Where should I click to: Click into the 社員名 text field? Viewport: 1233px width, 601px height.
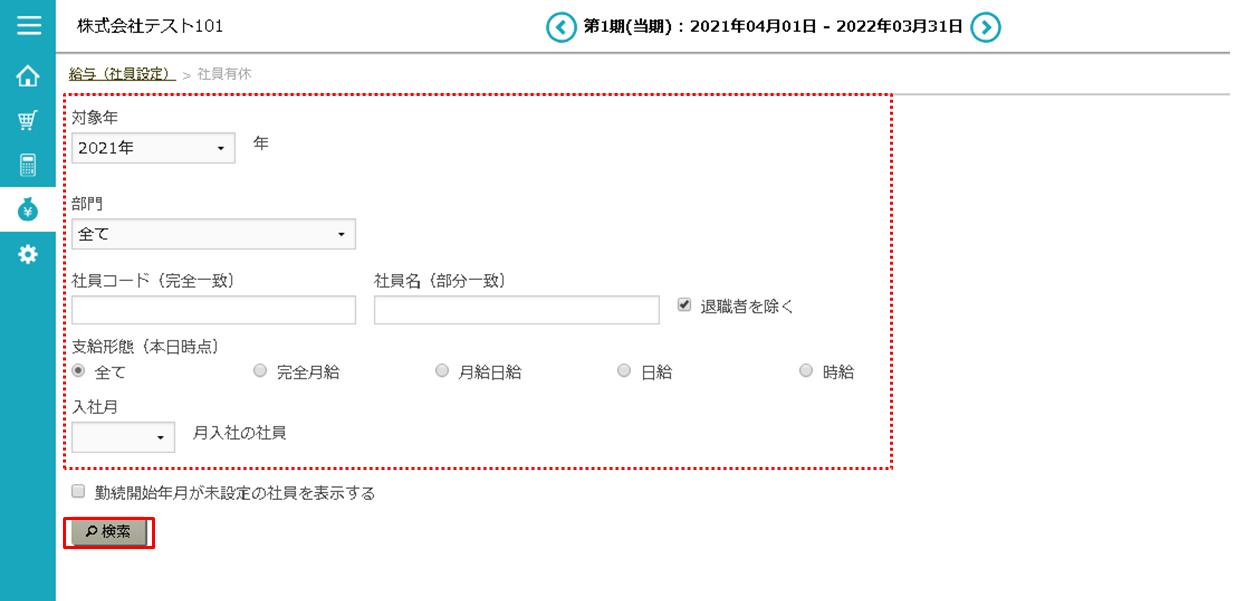(516, 310)
